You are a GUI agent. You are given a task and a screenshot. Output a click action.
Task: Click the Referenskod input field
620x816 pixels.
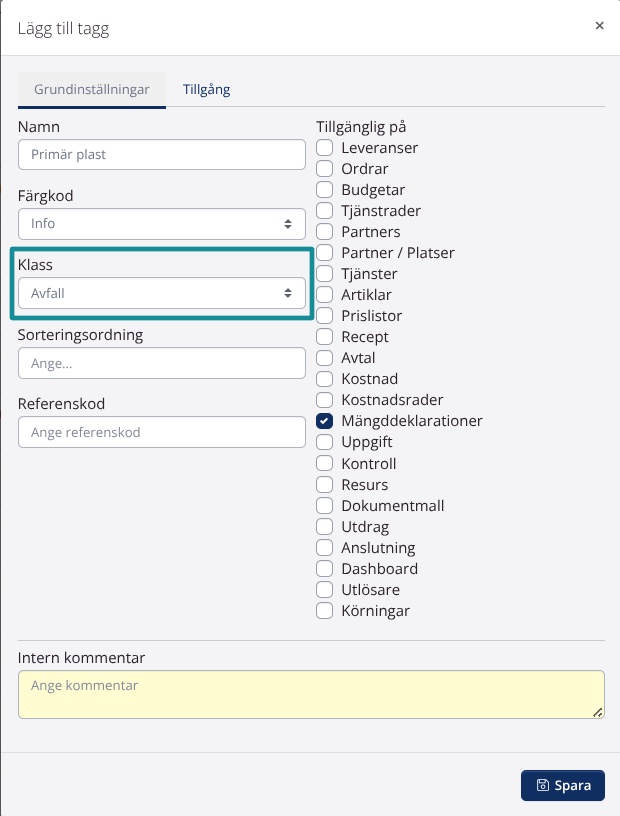(x=161, y=431)
